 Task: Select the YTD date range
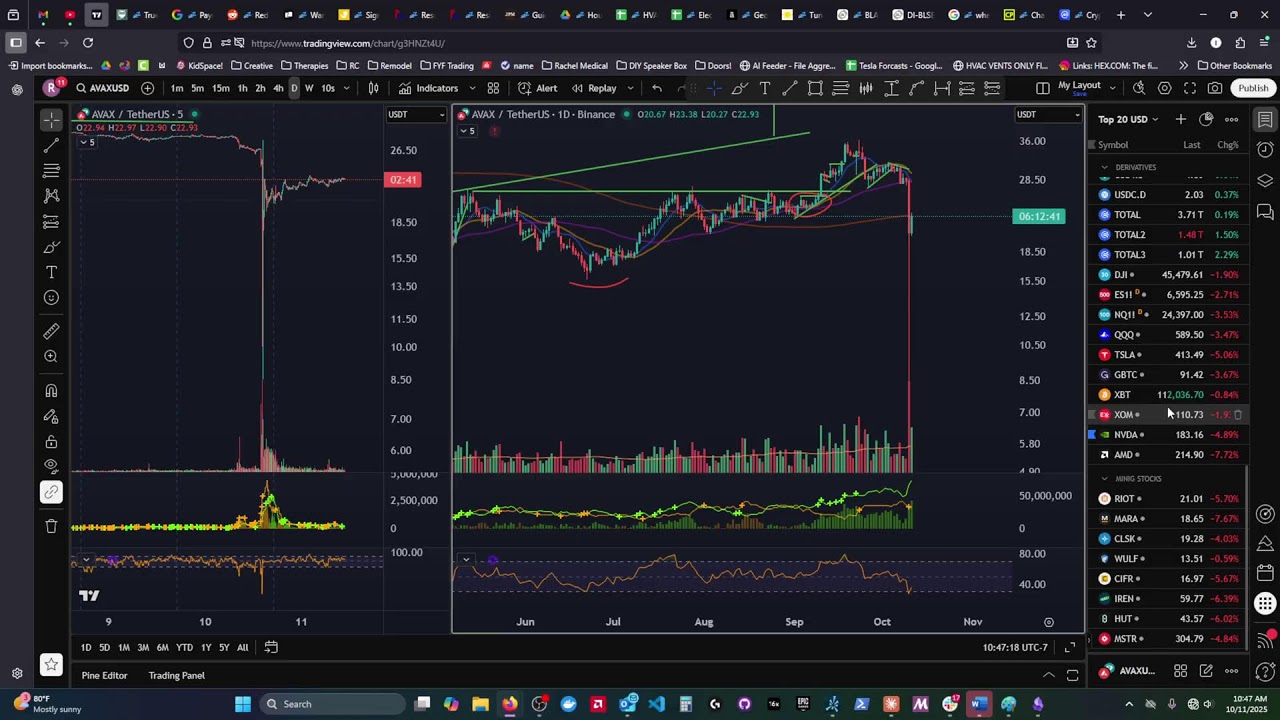tap(184, 647)
